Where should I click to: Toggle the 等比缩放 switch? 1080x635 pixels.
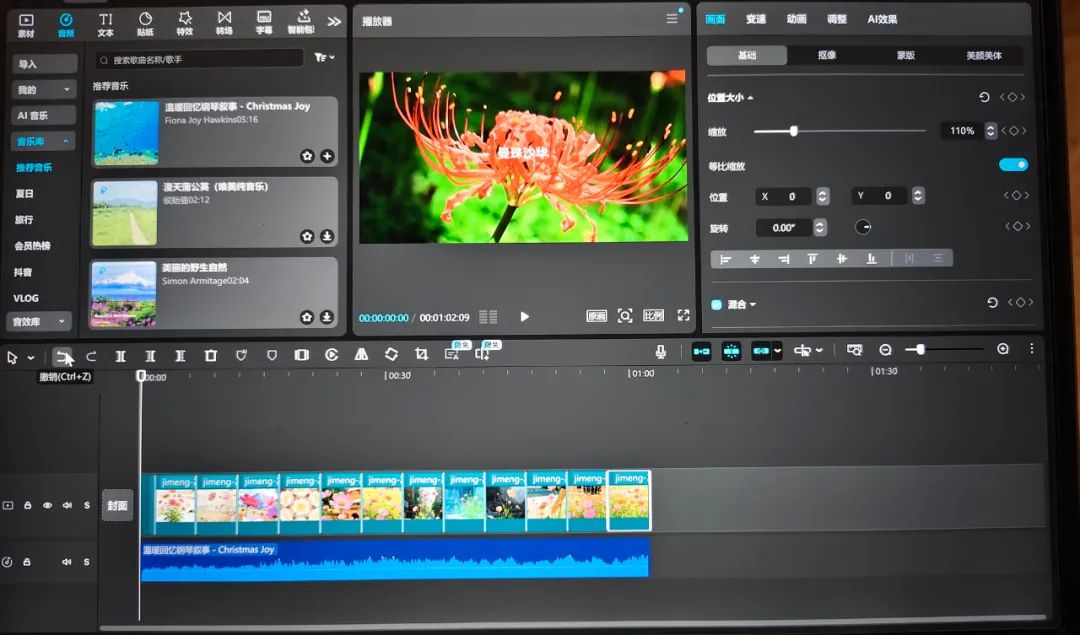[x=1013, y=165]
